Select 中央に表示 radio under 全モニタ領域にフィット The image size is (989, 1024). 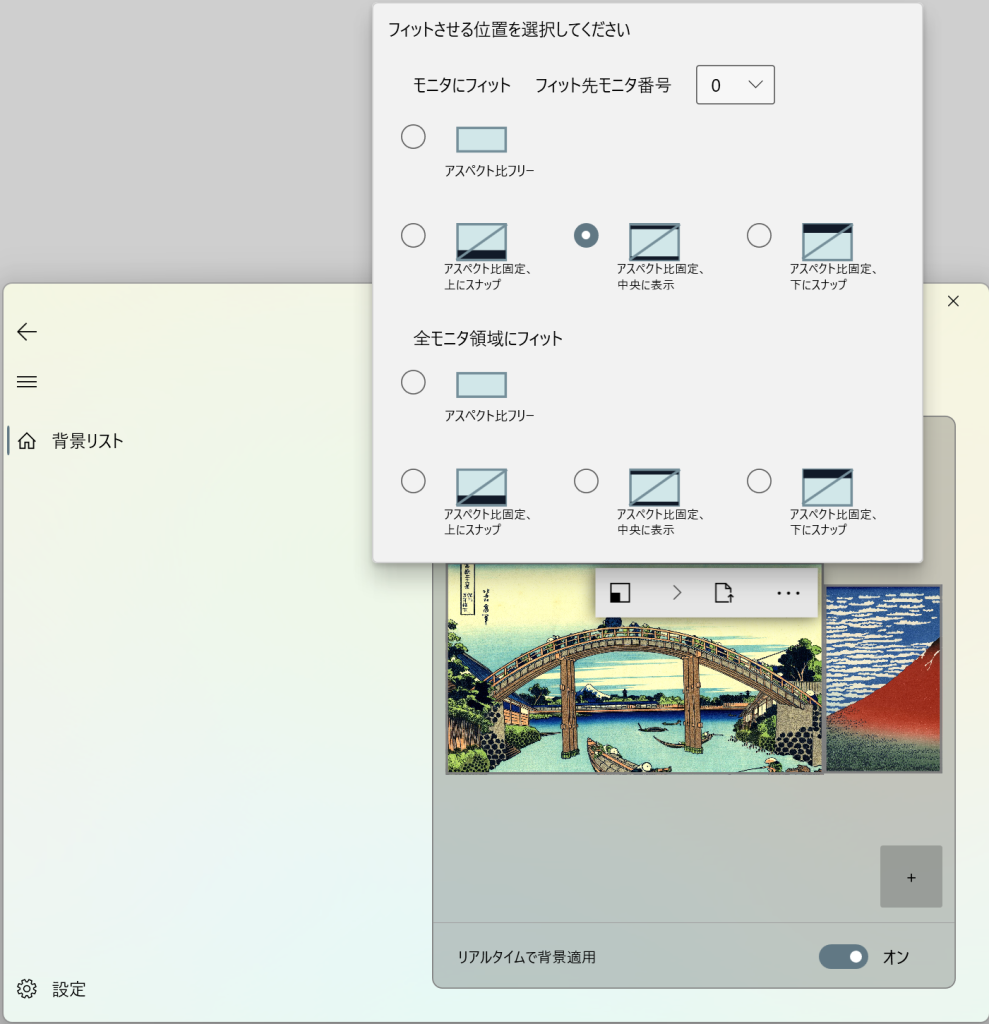586,481
